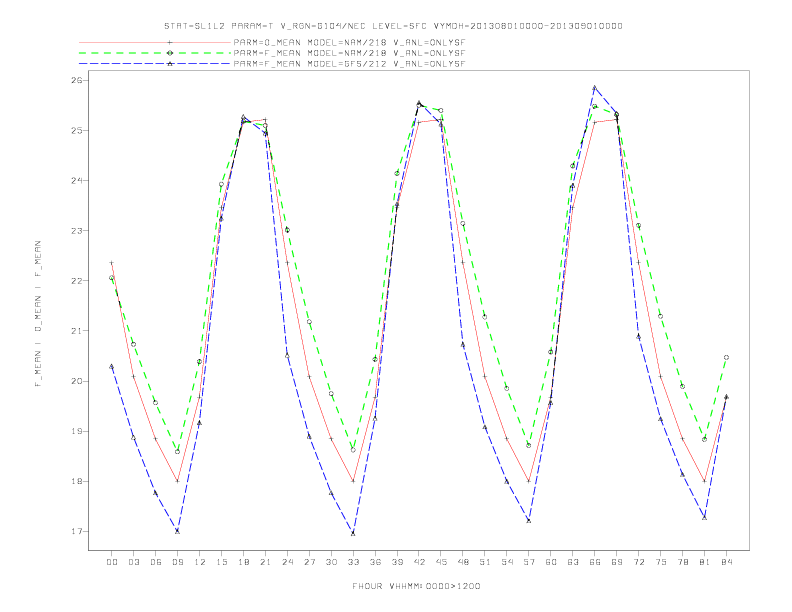Click x-axis forecast hour label 72
The image size is (792, 612).
point(638,562)
